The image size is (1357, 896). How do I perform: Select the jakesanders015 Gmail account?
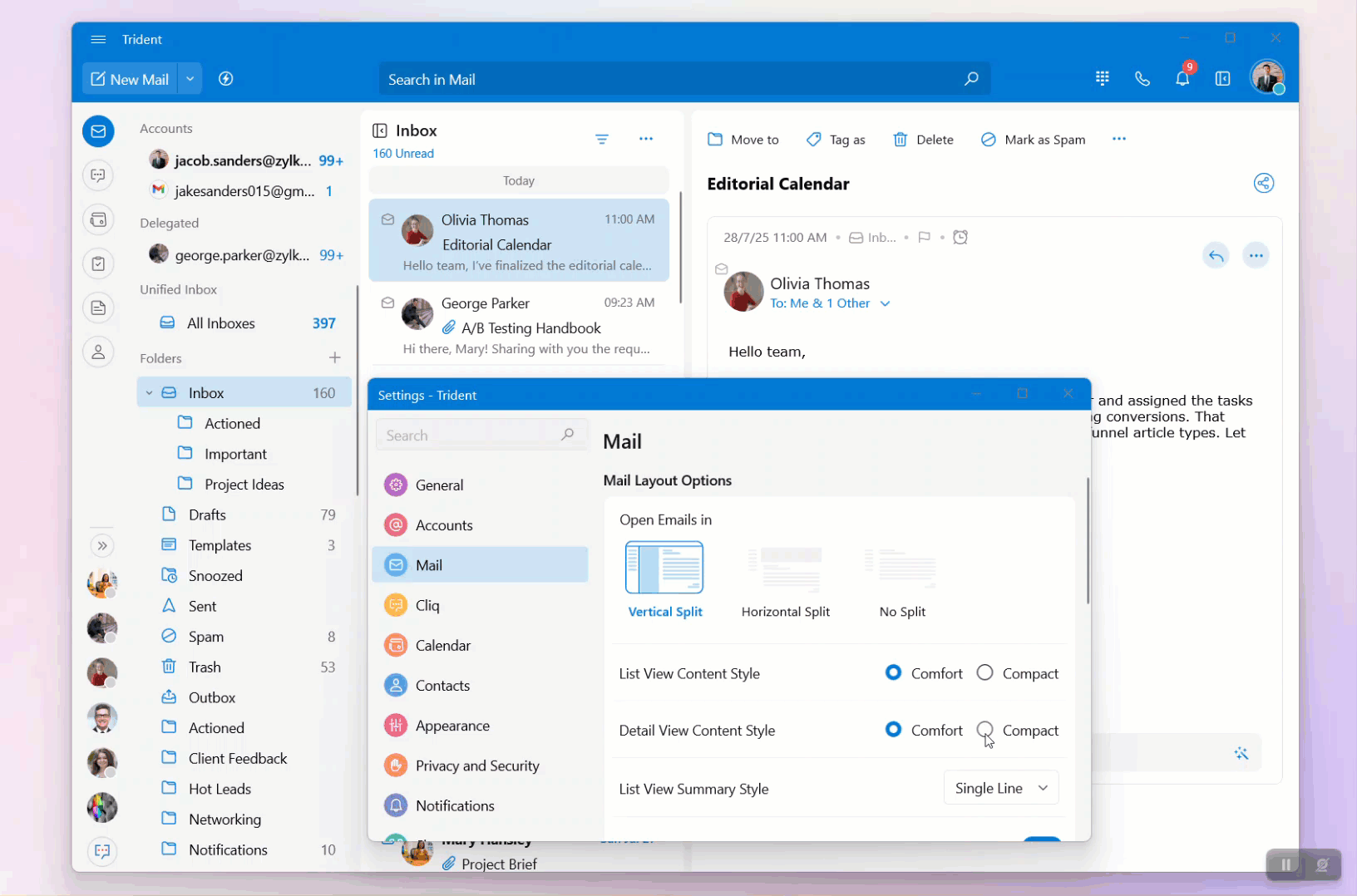[243, 191]
